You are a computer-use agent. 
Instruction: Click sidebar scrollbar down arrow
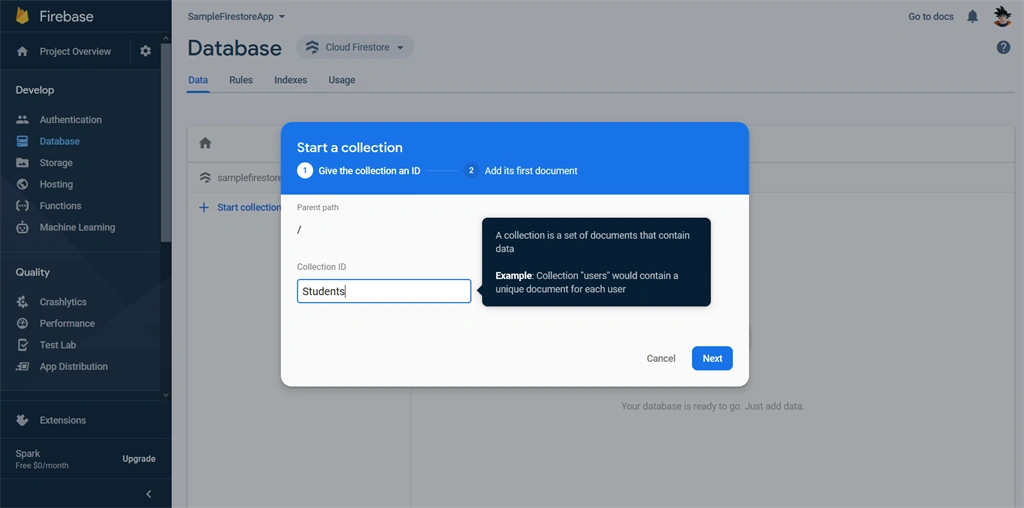[166, 394]
